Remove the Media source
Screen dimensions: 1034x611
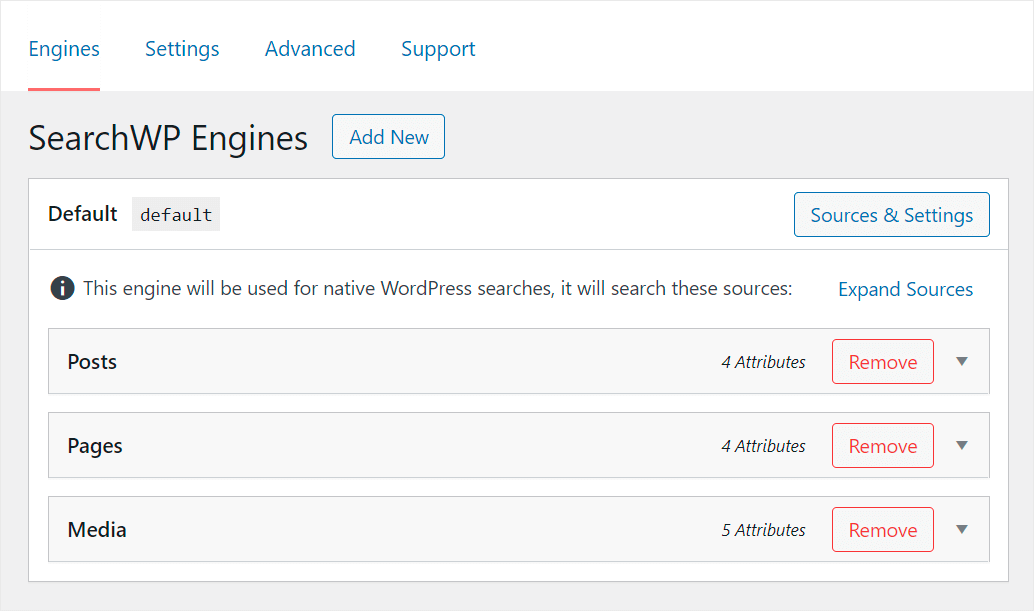882,529
